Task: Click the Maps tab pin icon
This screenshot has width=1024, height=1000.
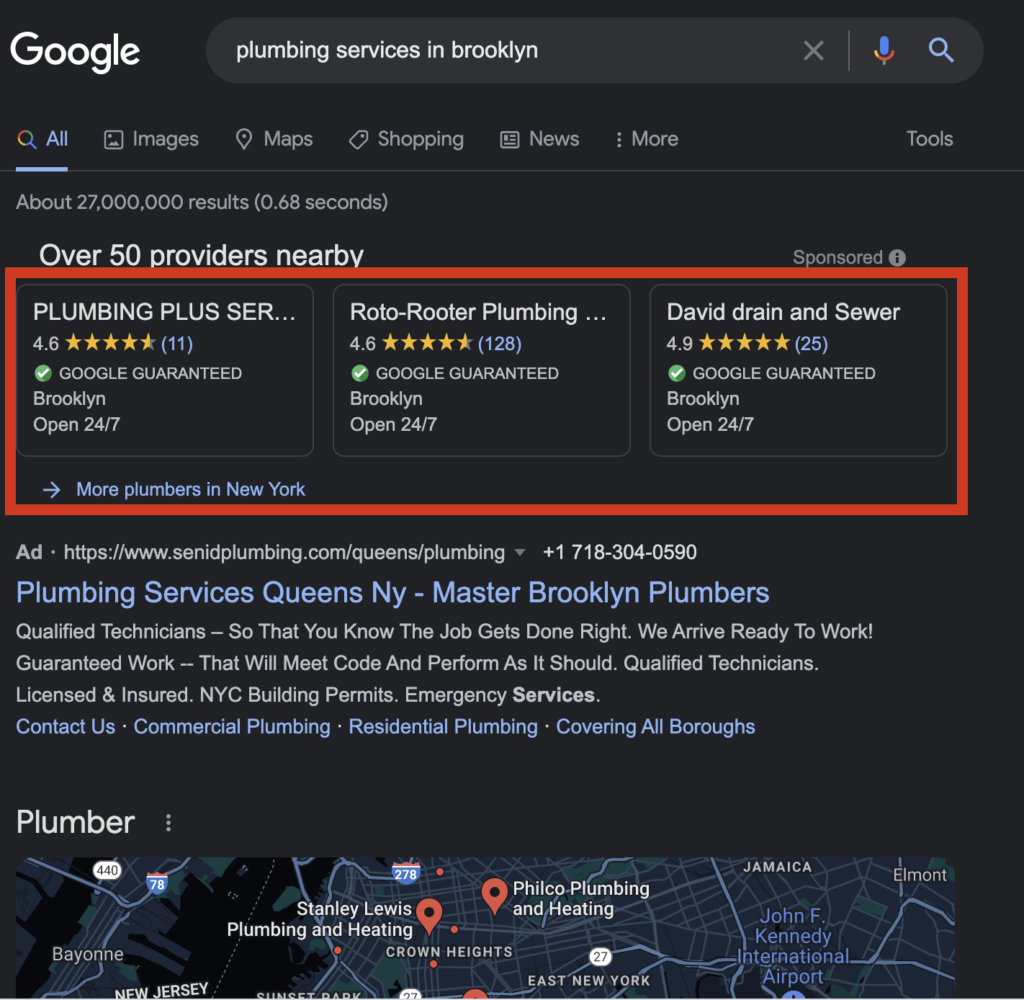Action: click(244, 139)
